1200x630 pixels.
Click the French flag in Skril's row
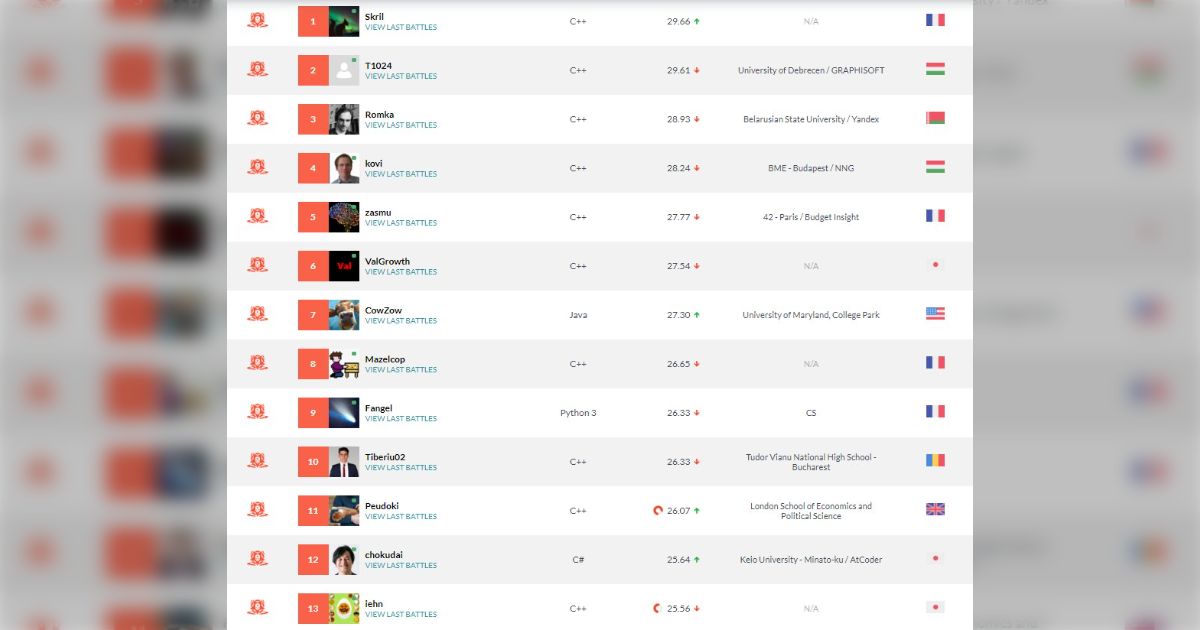(935, 20)
